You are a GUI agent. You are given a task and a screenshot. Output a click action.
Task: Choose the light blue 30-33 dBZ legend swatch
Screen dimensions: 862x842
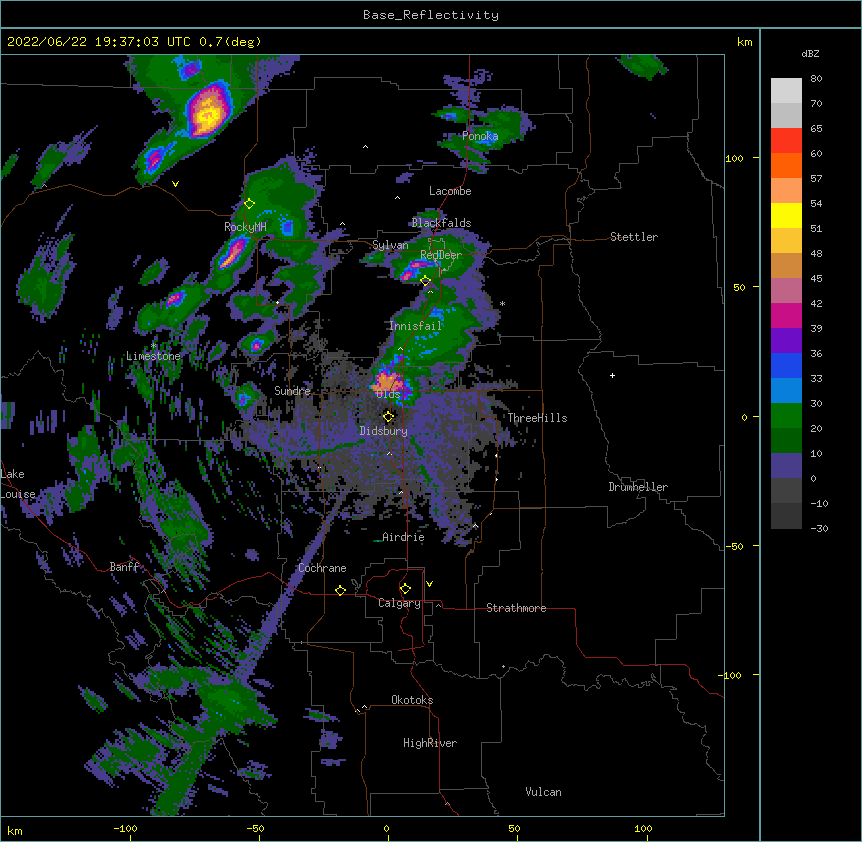pos(786,391)
